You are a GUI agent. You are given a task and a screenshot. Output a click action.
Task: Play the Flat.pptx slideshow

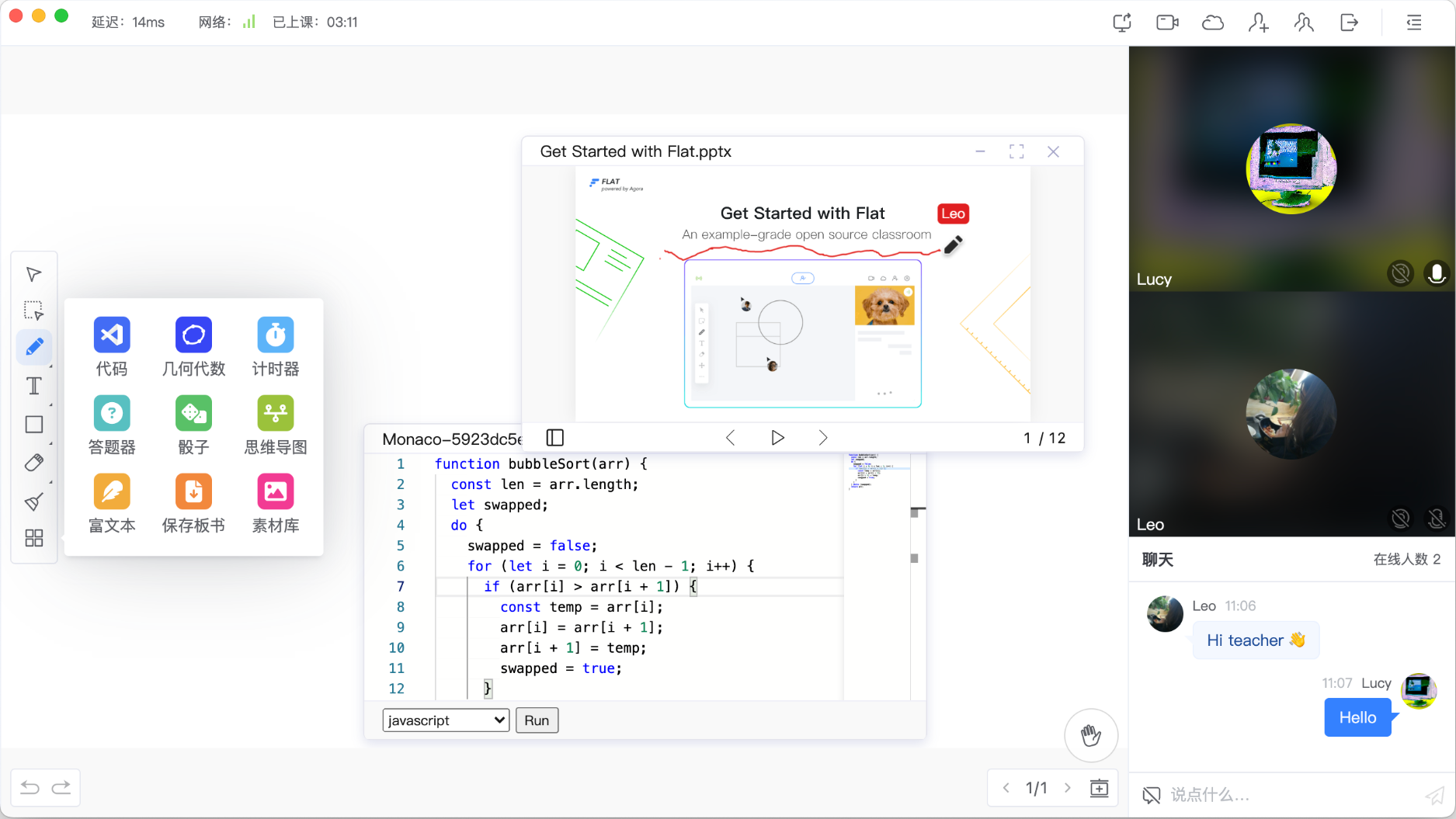[777, 438]
